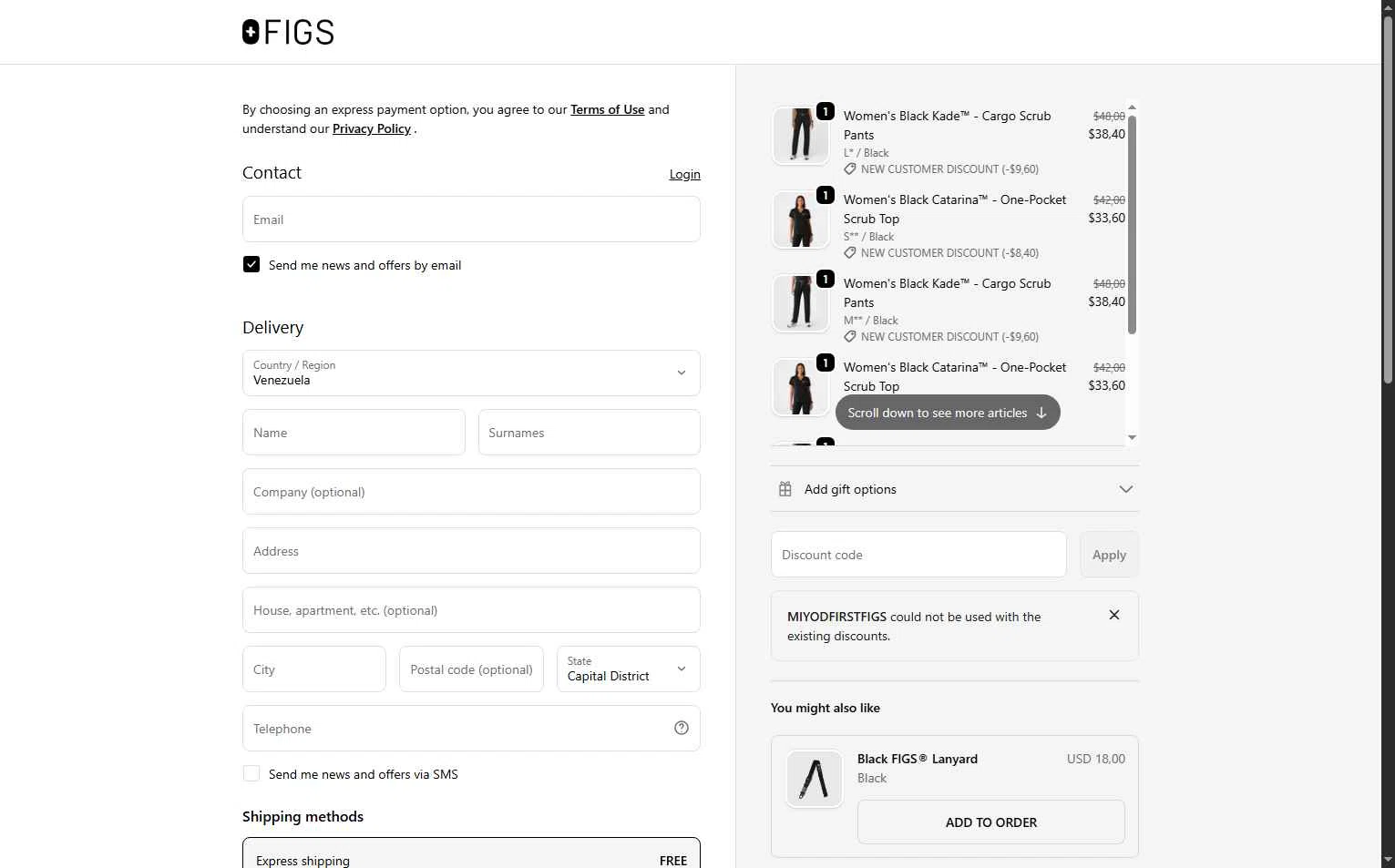Open the State dropdown
1395x868 pixels.
628,669
